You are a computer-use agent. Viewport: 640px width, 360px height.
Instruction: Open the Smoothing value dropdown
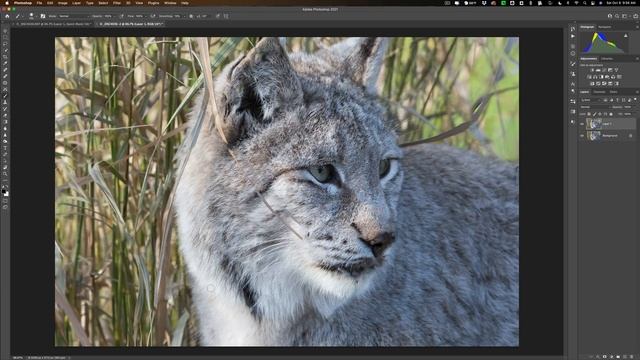click(x=184, y=16)
